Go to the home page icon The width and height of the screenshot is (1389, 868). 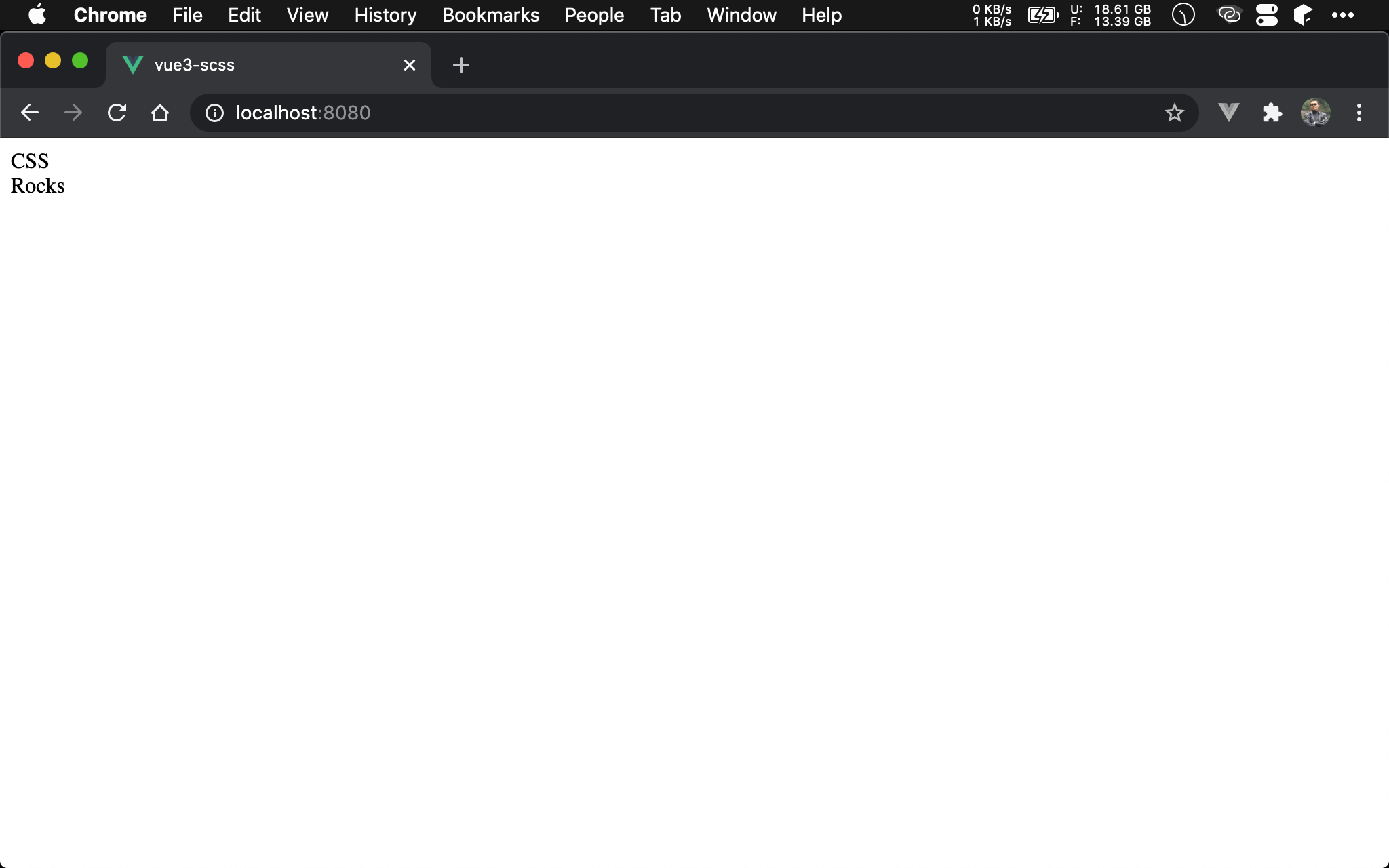[160, 113]
